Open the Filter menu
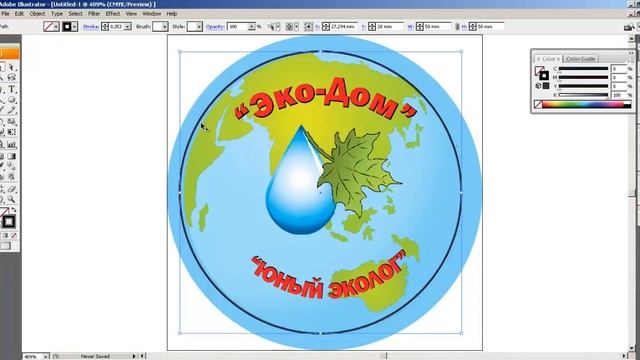The image size is (640, 360). click(x=94, y=14)
